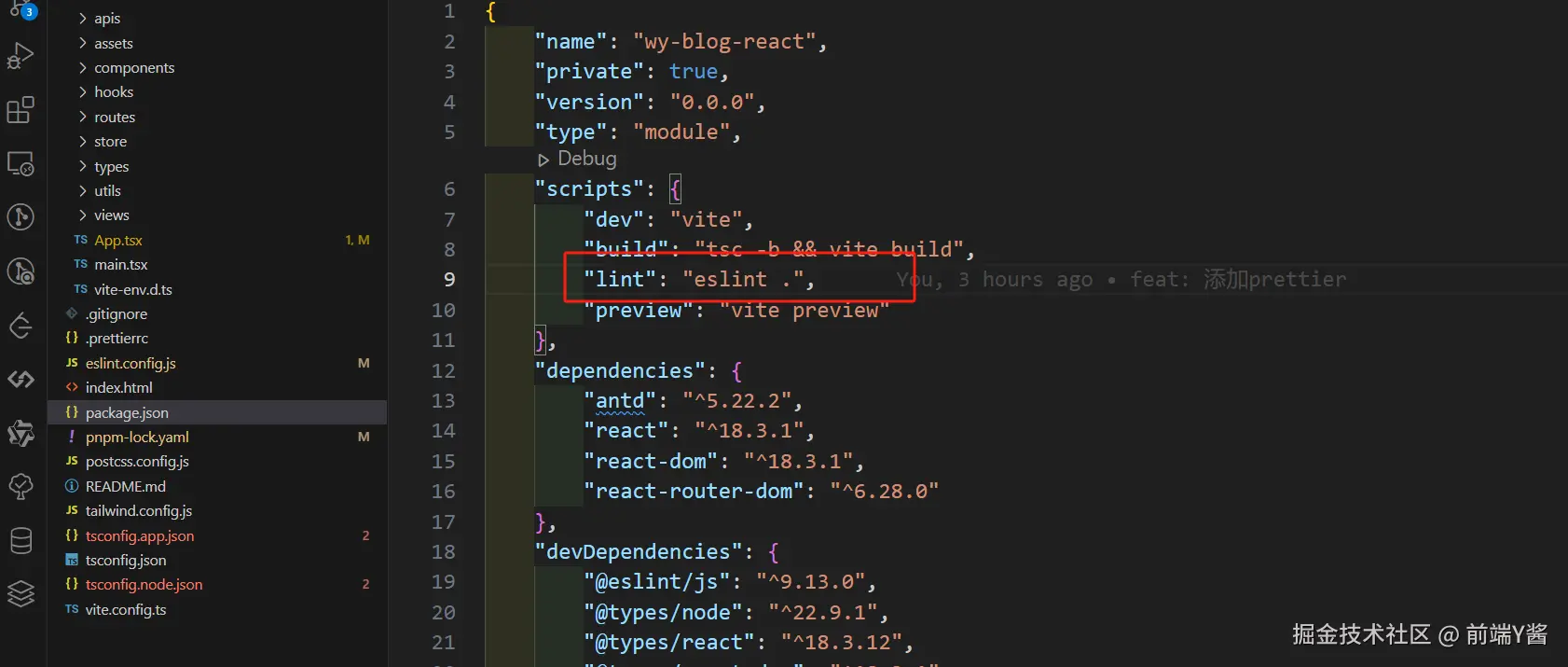Screen dimensions: 1568x667
Task: Expand the views folder chevron
Action: pyautogui.click(x=83, y=215)
